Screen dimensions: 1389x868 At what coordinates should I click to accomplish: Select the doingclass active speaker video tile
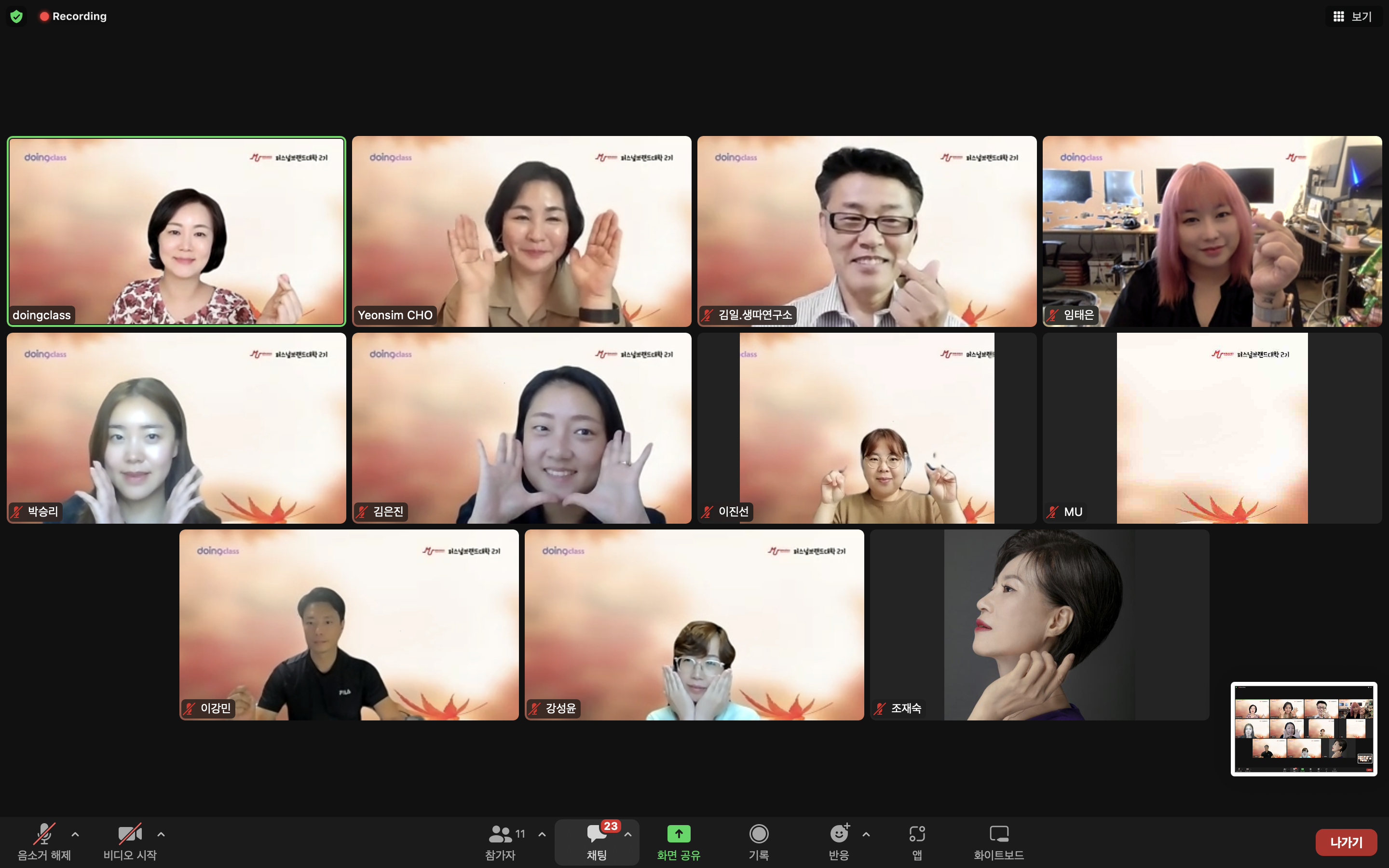click(176, 231)
